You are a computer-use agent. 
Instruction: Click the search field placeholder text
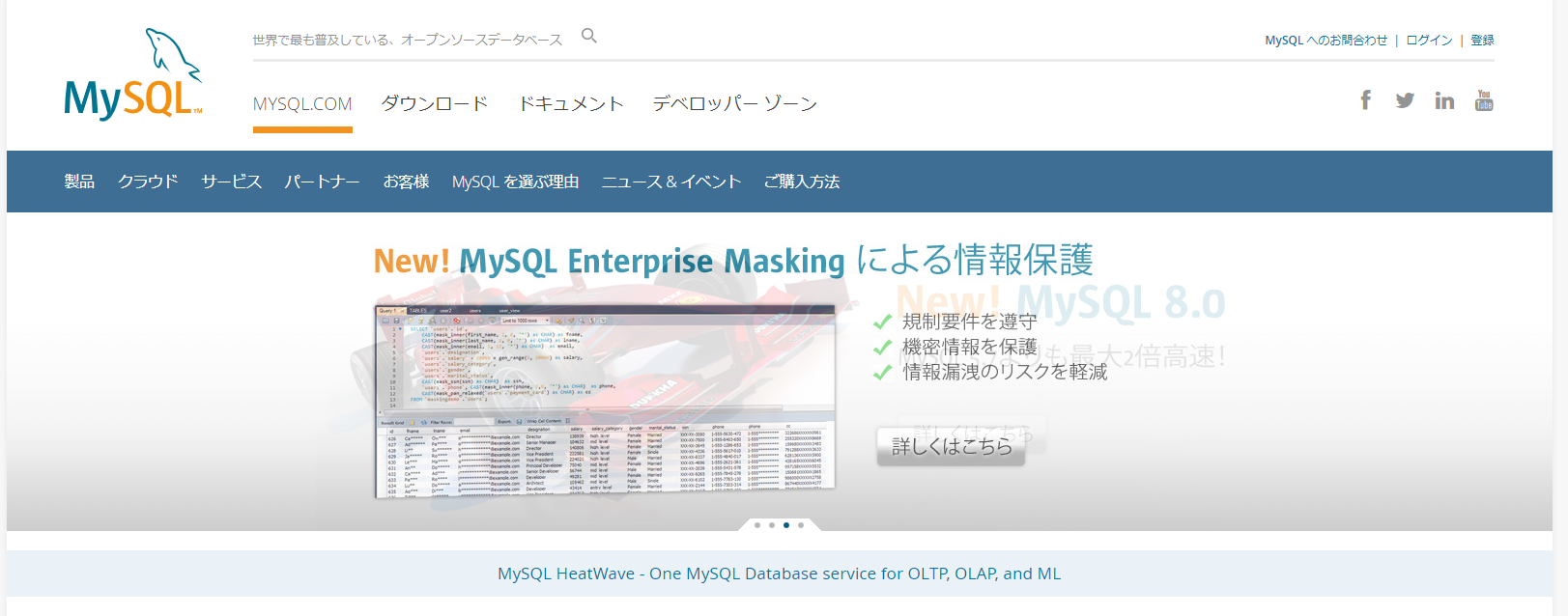[408, 41]
